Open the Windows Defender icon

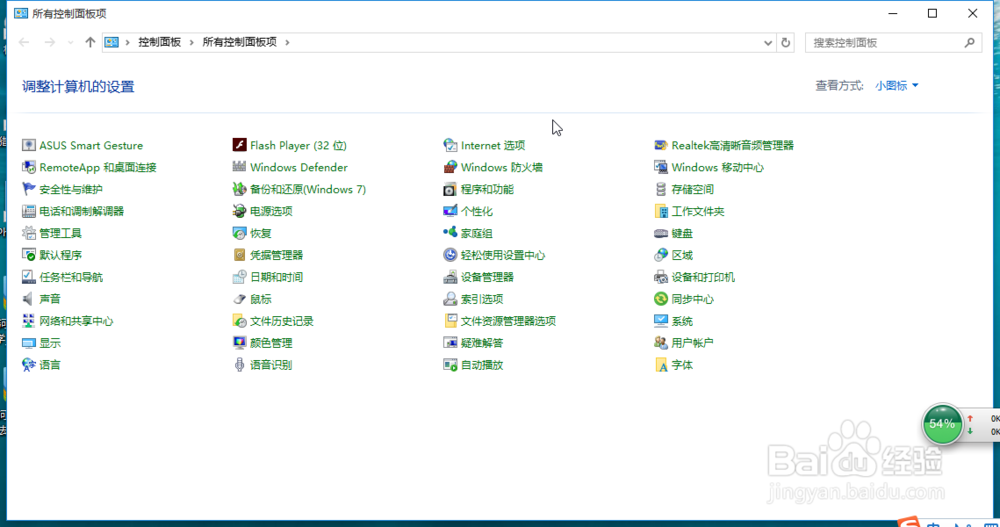click(x=239, y=167)
